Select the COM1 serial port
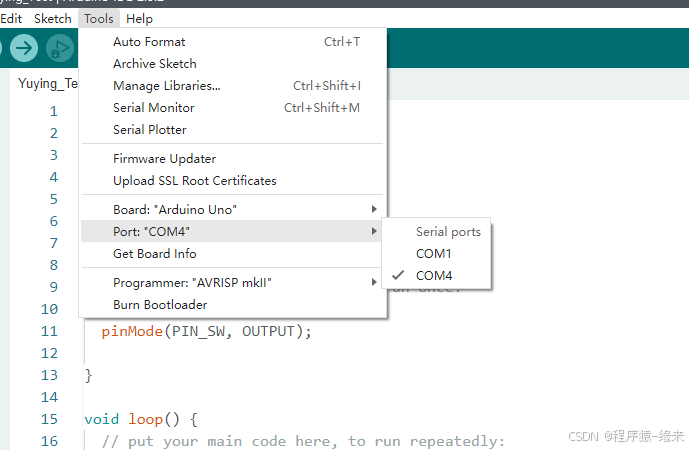Image resolution: width=689 pixels, height=450 pixels. click(x=436, y=254)
